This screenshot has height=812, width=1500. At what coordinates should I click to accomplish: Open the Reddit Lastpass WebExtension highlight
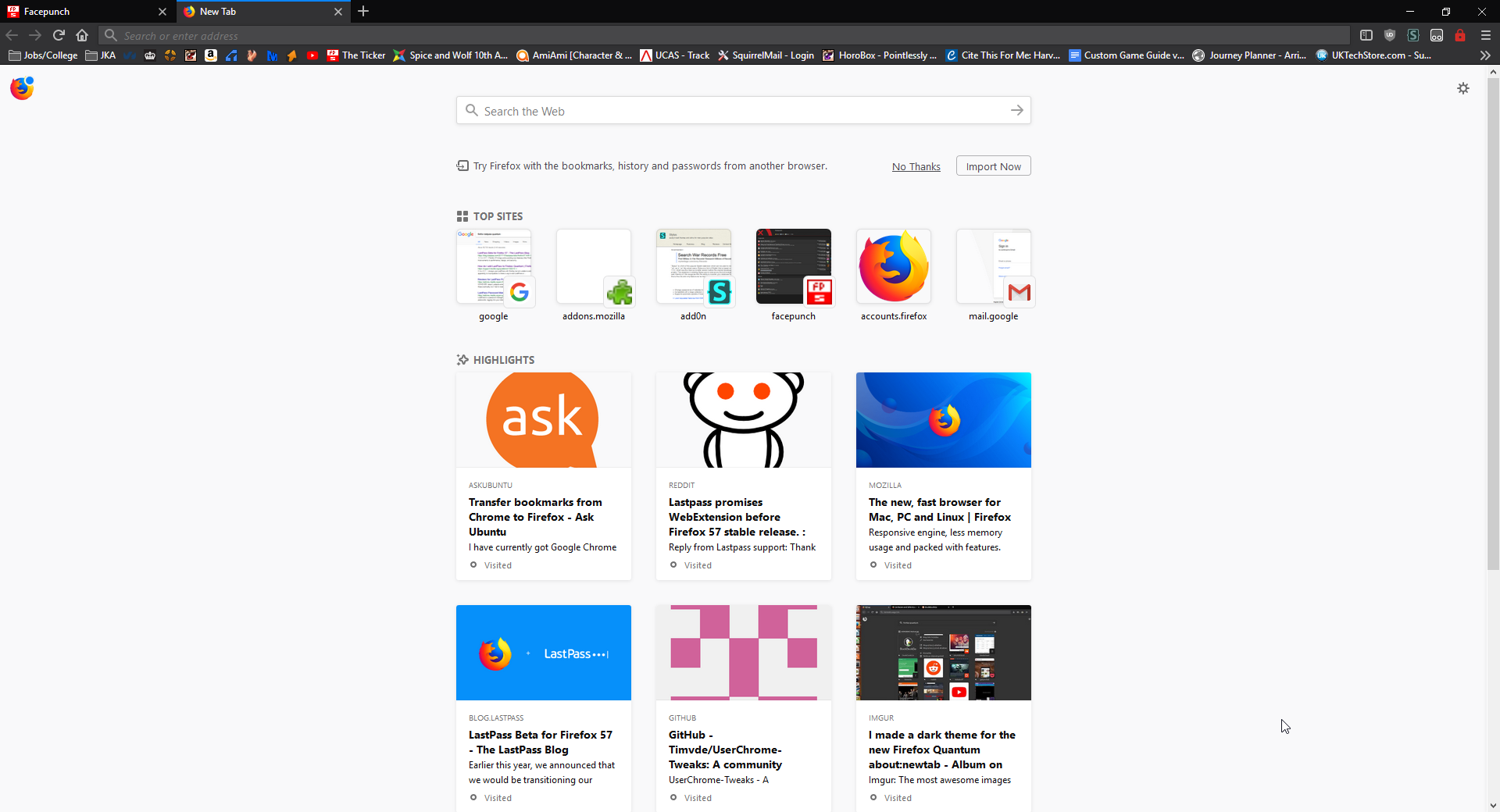(x=744, y=476)
